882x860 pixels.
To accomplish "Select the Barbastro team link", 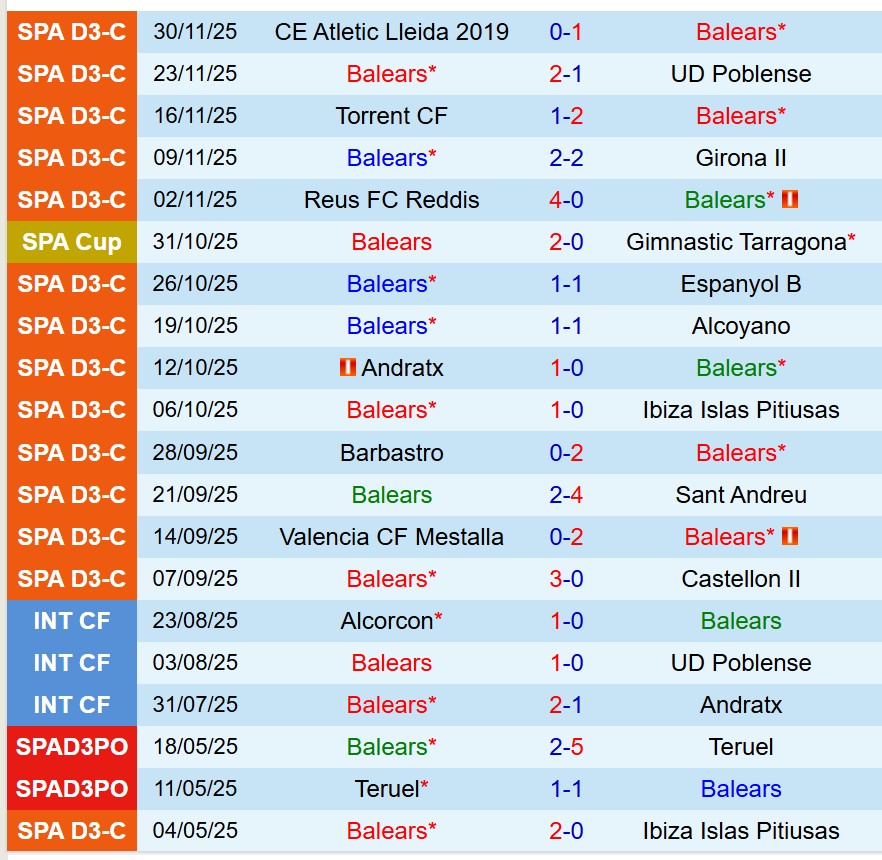I will point(391,453).
